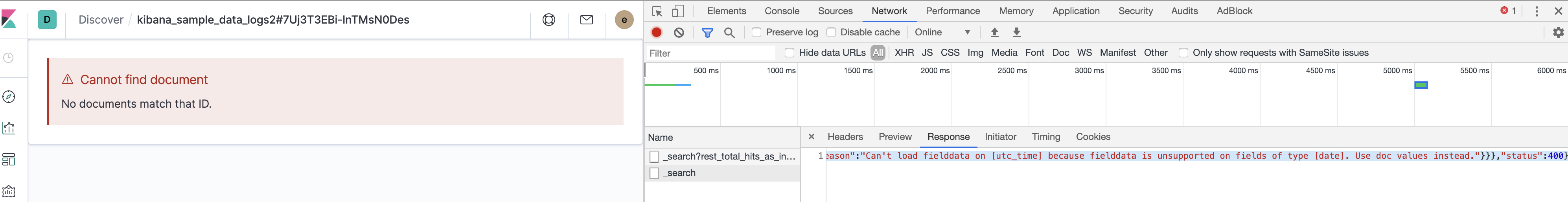The image size is (1568, 202).
Task: Stop recording the network log
Action: [657, 32]
